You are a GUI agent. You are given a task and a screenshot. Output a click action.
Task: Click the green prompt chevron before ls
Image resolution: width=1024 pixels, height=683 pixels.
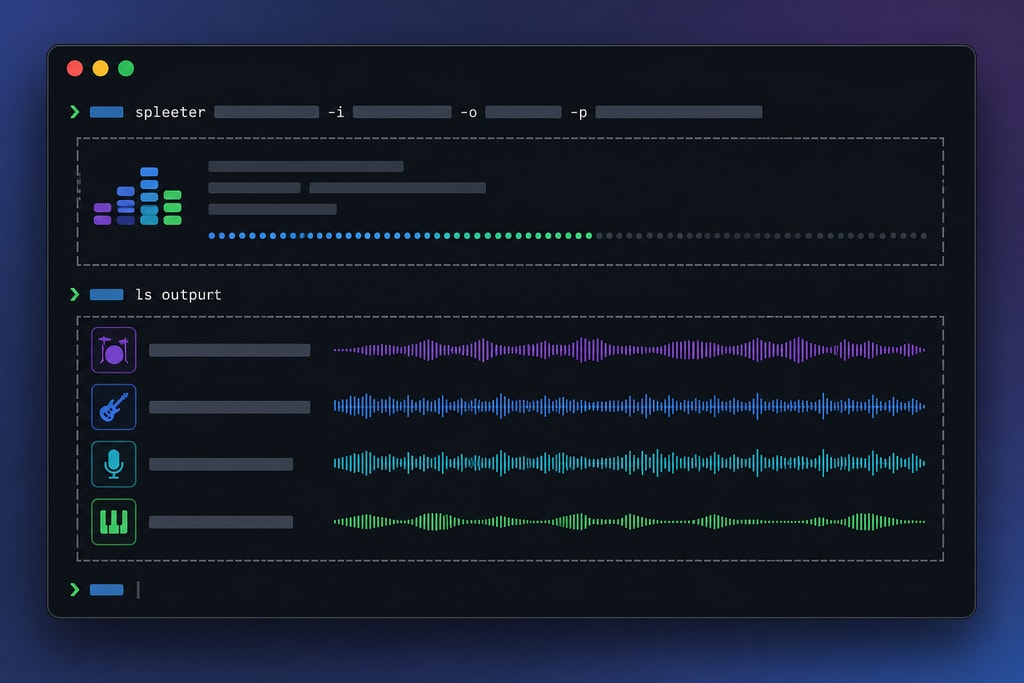click(74, 294)
